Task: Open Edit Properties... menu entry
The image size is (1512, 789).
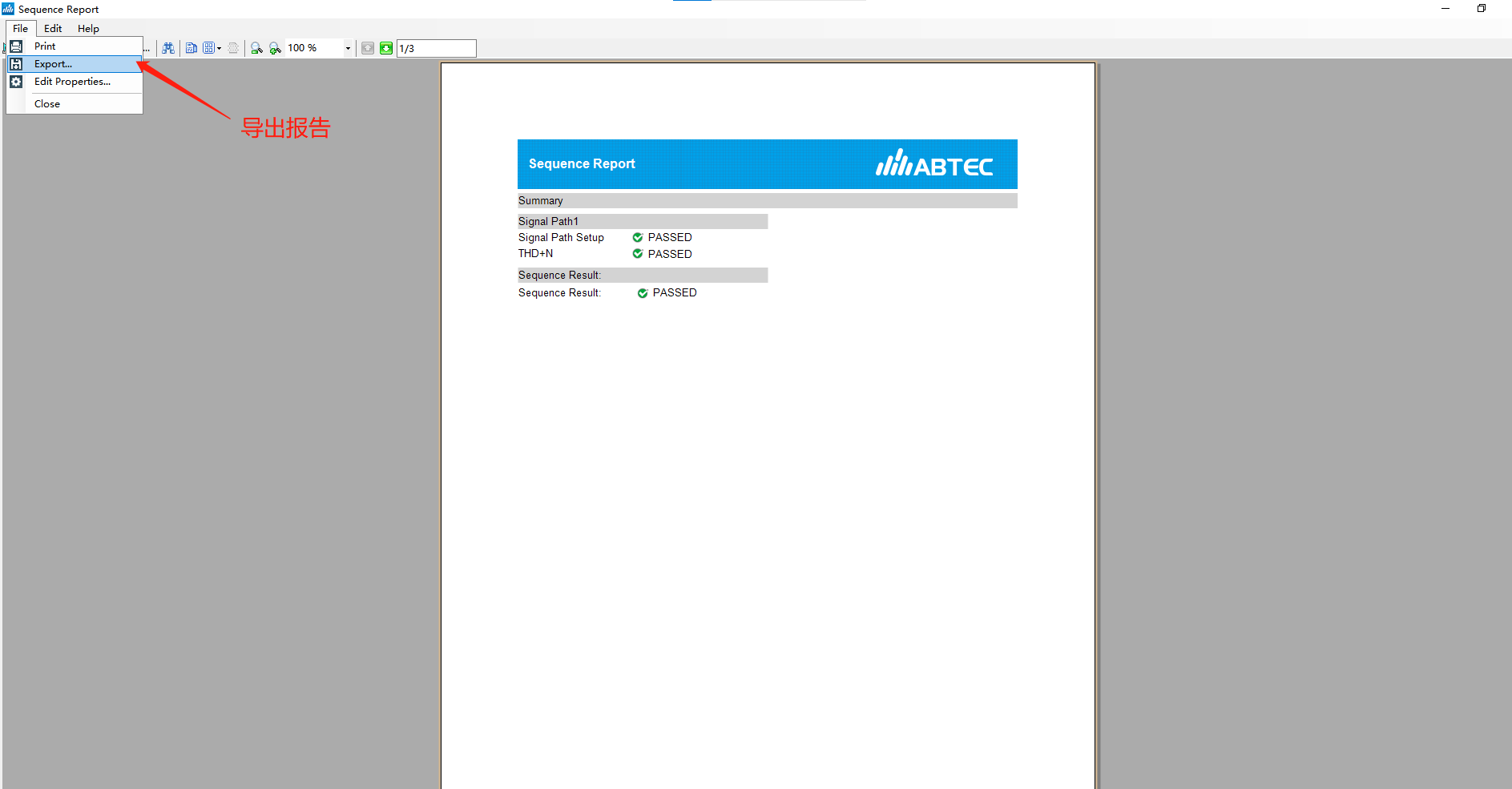Action: tap(75, 82)
